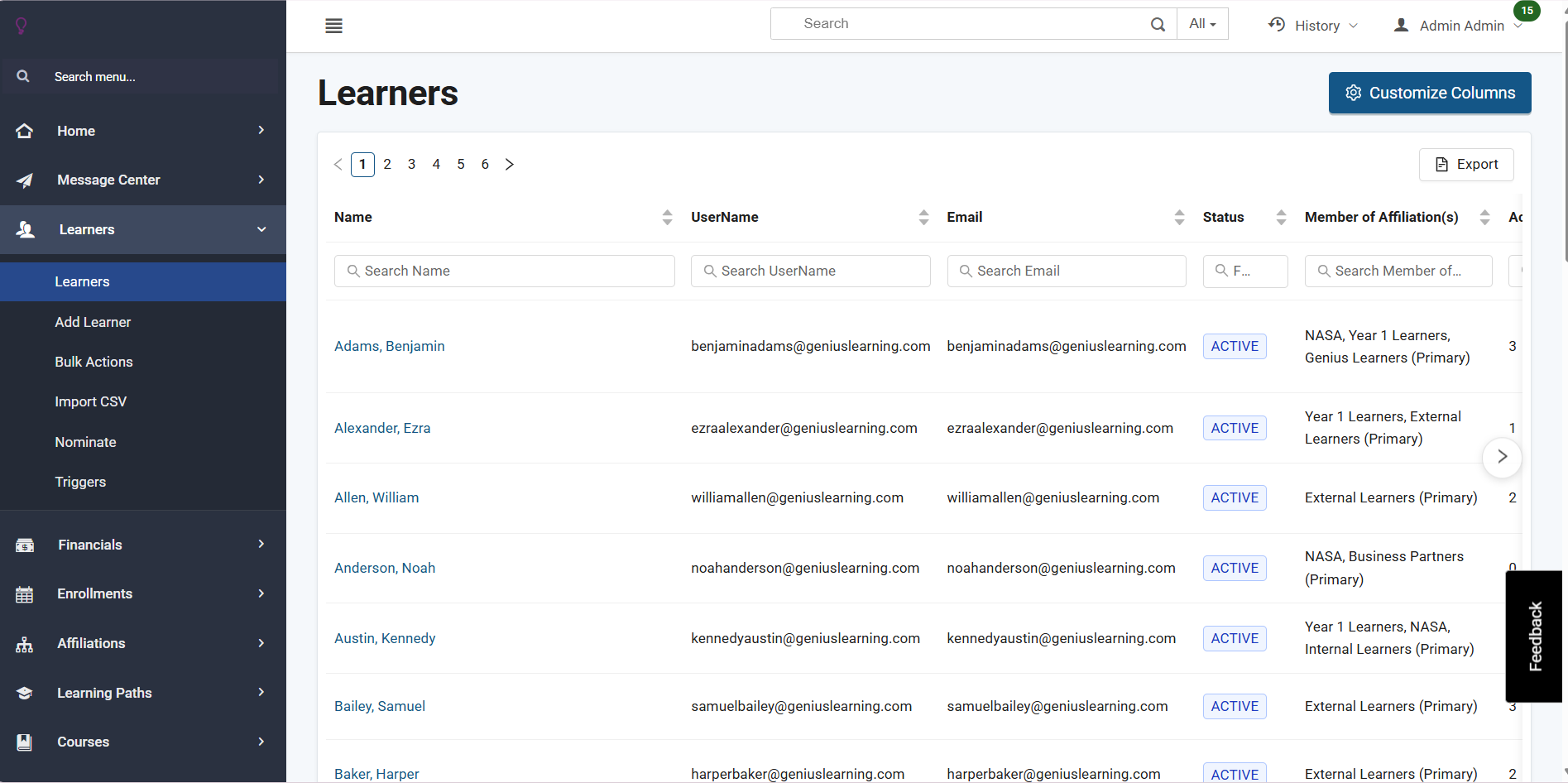
Task: Click the hamburger menu toggle icon
Action: [333, 26]
